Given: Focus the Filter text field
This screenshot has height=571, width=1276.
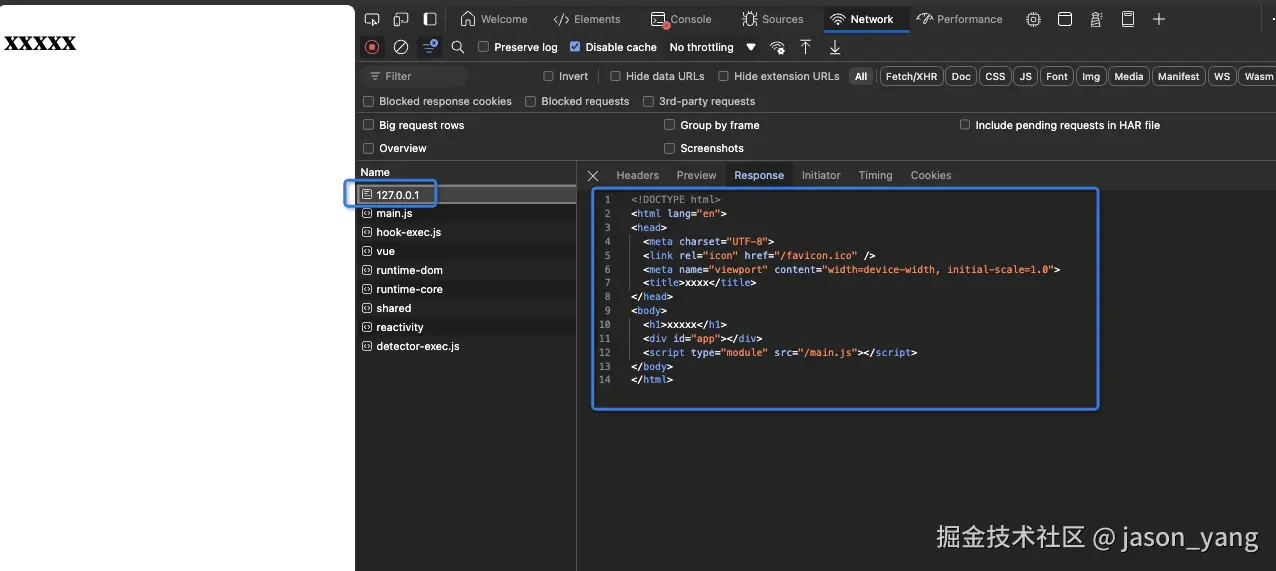Looking at the screenshot, I should (414, 76).
